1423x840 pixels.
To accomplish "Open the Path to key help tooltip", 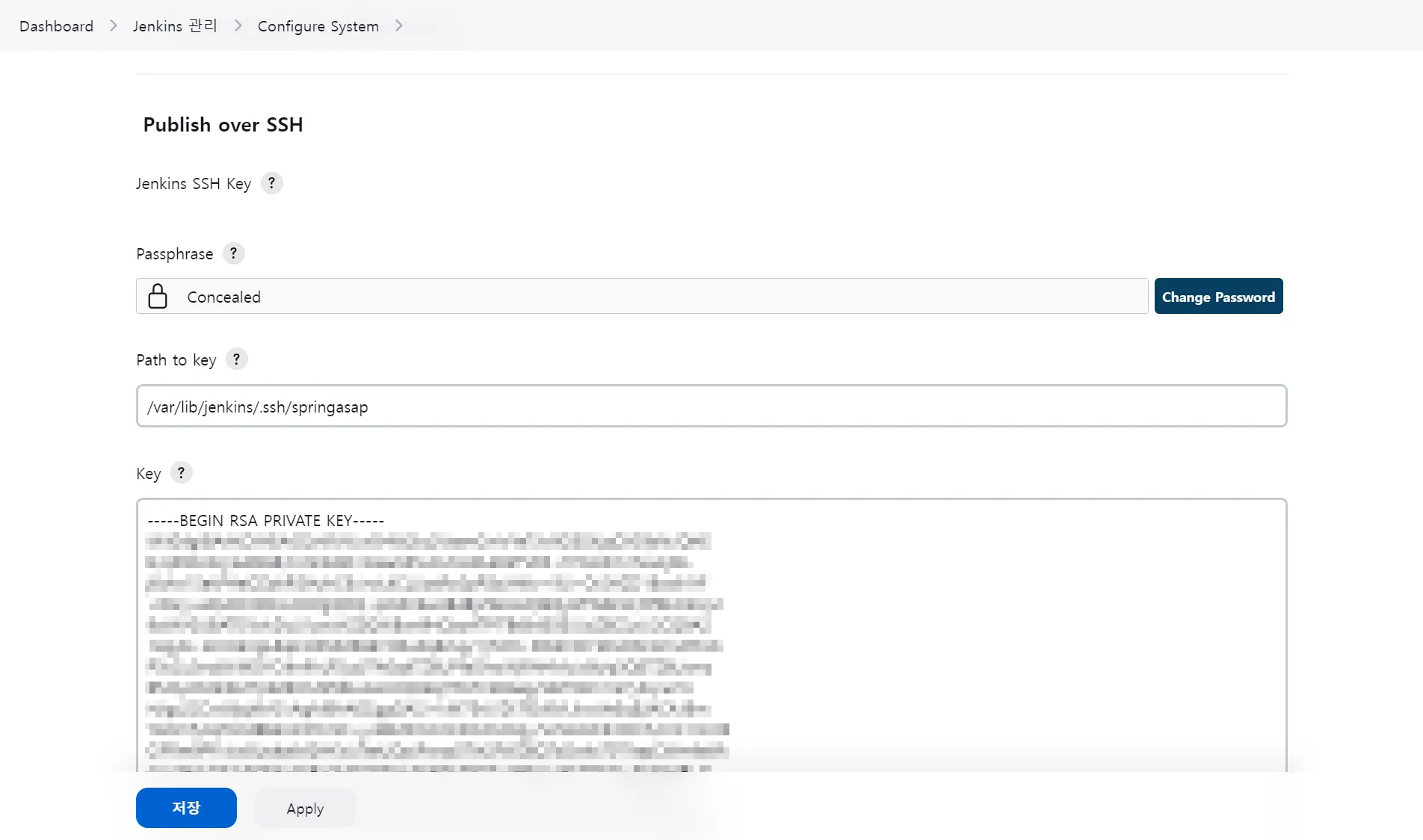I will point(236,359).
